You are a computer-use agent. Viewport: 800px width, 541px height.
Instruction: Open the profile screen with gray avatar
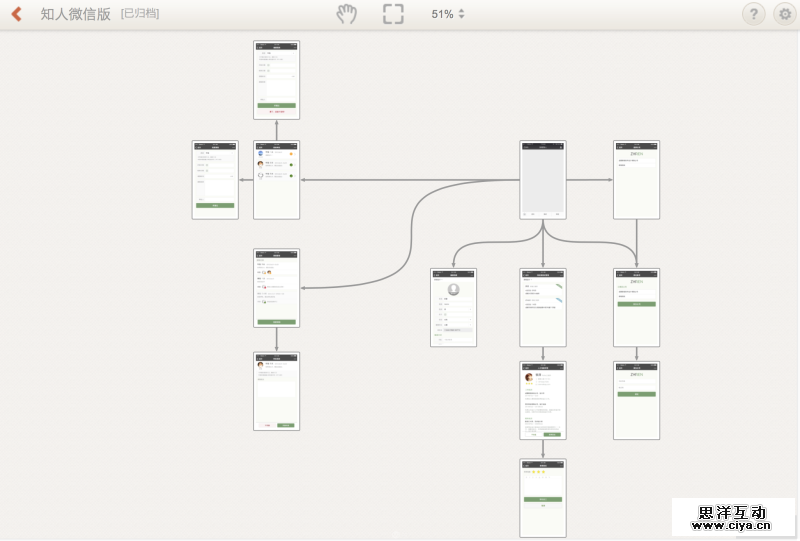tap(453, 307)
